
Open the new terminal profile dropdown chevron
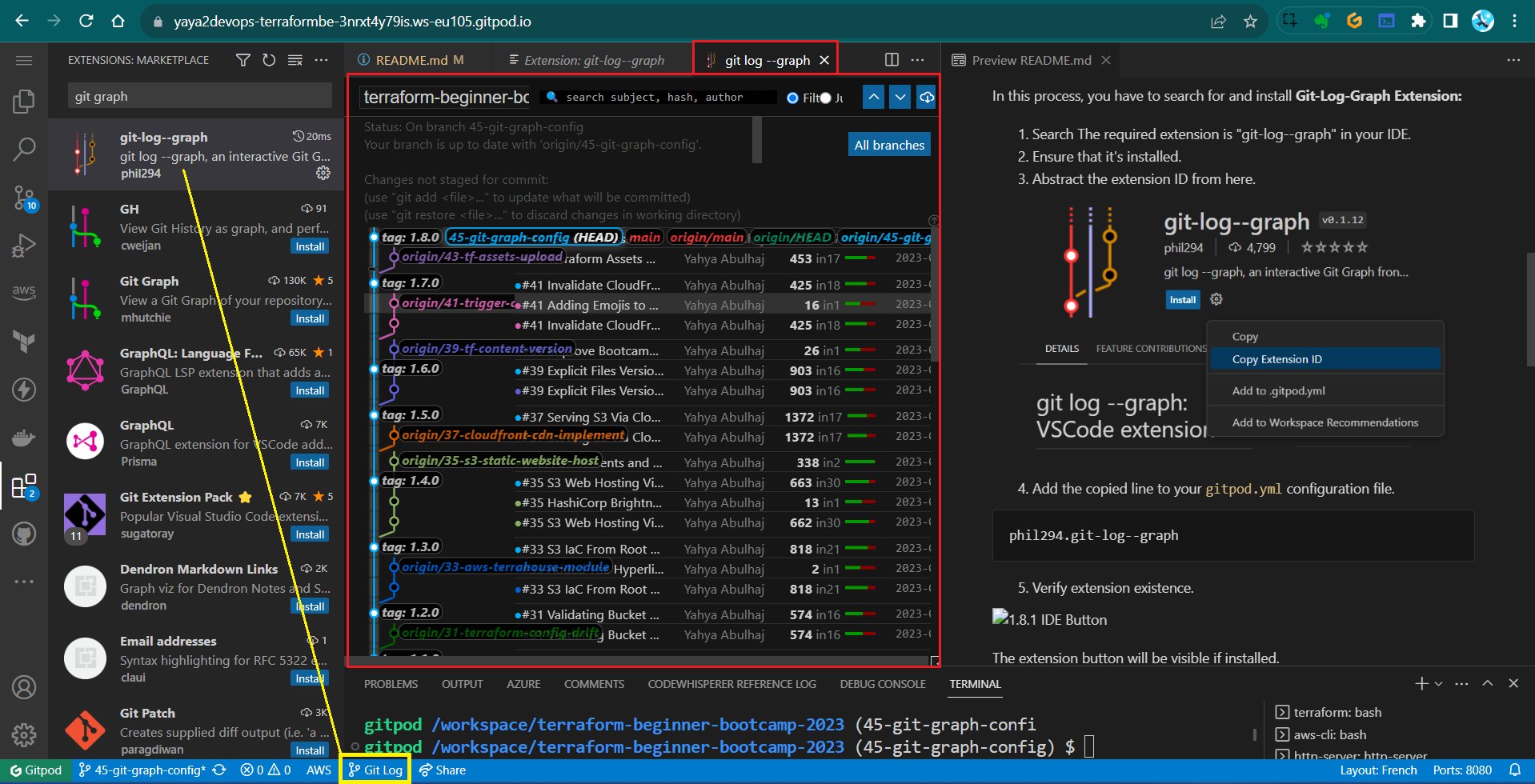tap(1438, 684)
